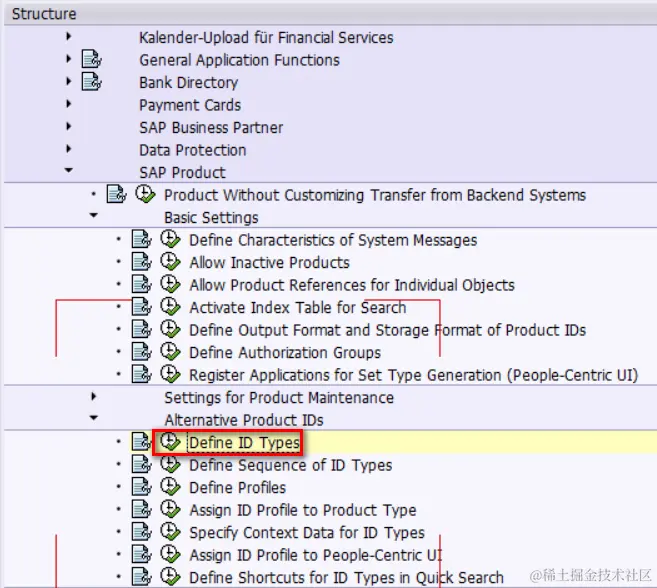This screenshot has height=588, width=657.
Task: Click the Structure column header
Action: pos(330,13)
